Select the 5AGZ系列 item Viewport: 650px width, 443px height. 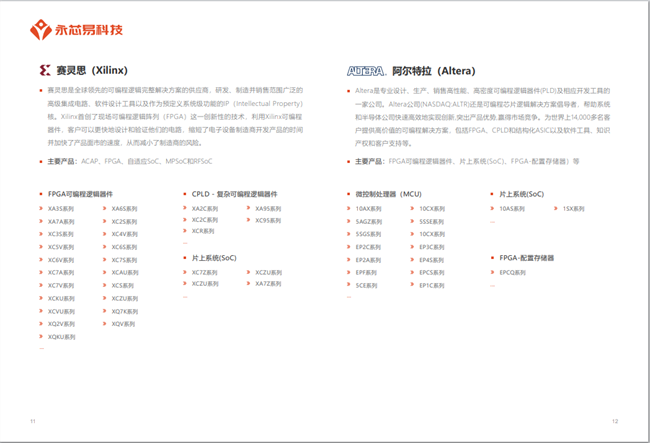pos(368,221)
